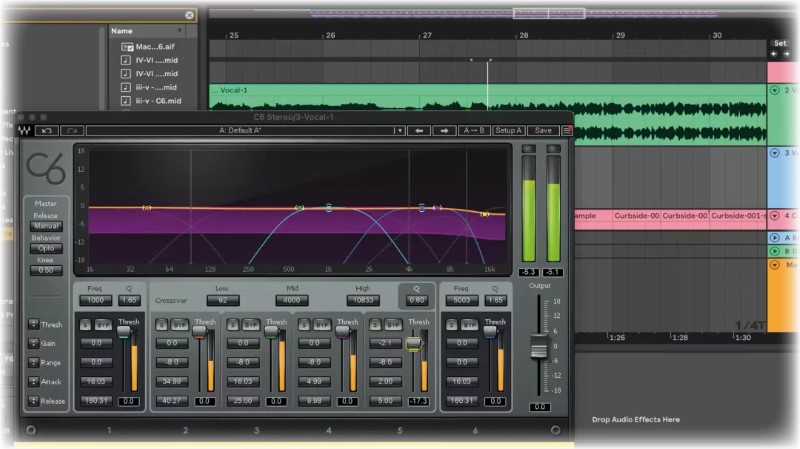The image size is (800, 449).
Task: Click the preset name field A: Default A*
Action: click(x=240, y=131)
